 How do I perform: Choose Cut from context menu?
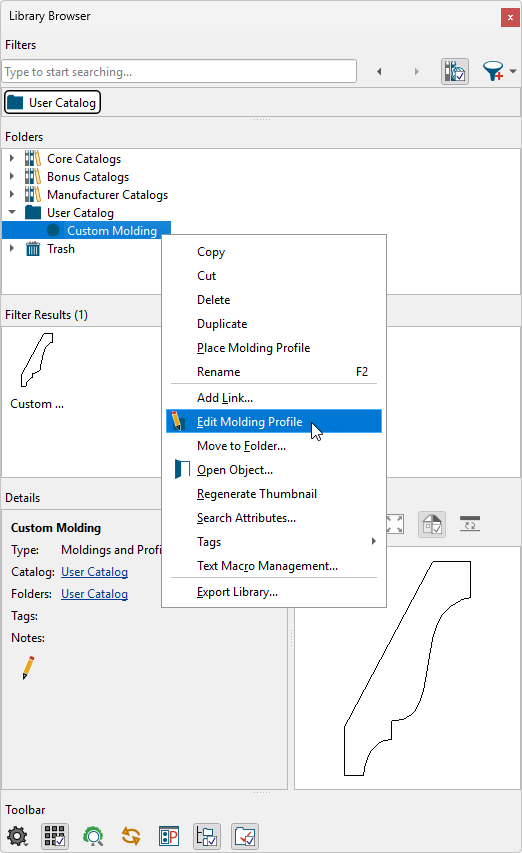274,276
